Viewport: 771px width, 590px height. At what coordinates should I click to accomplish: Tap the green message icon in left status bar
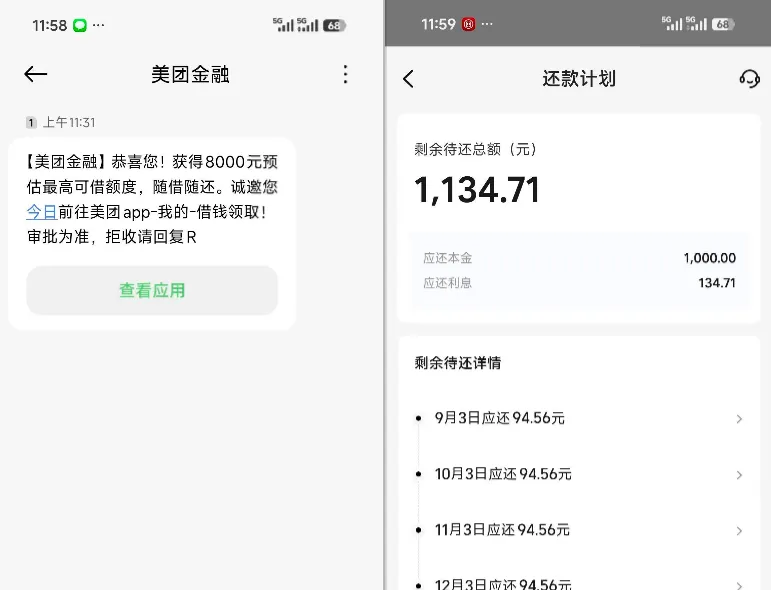click(80, 25)
